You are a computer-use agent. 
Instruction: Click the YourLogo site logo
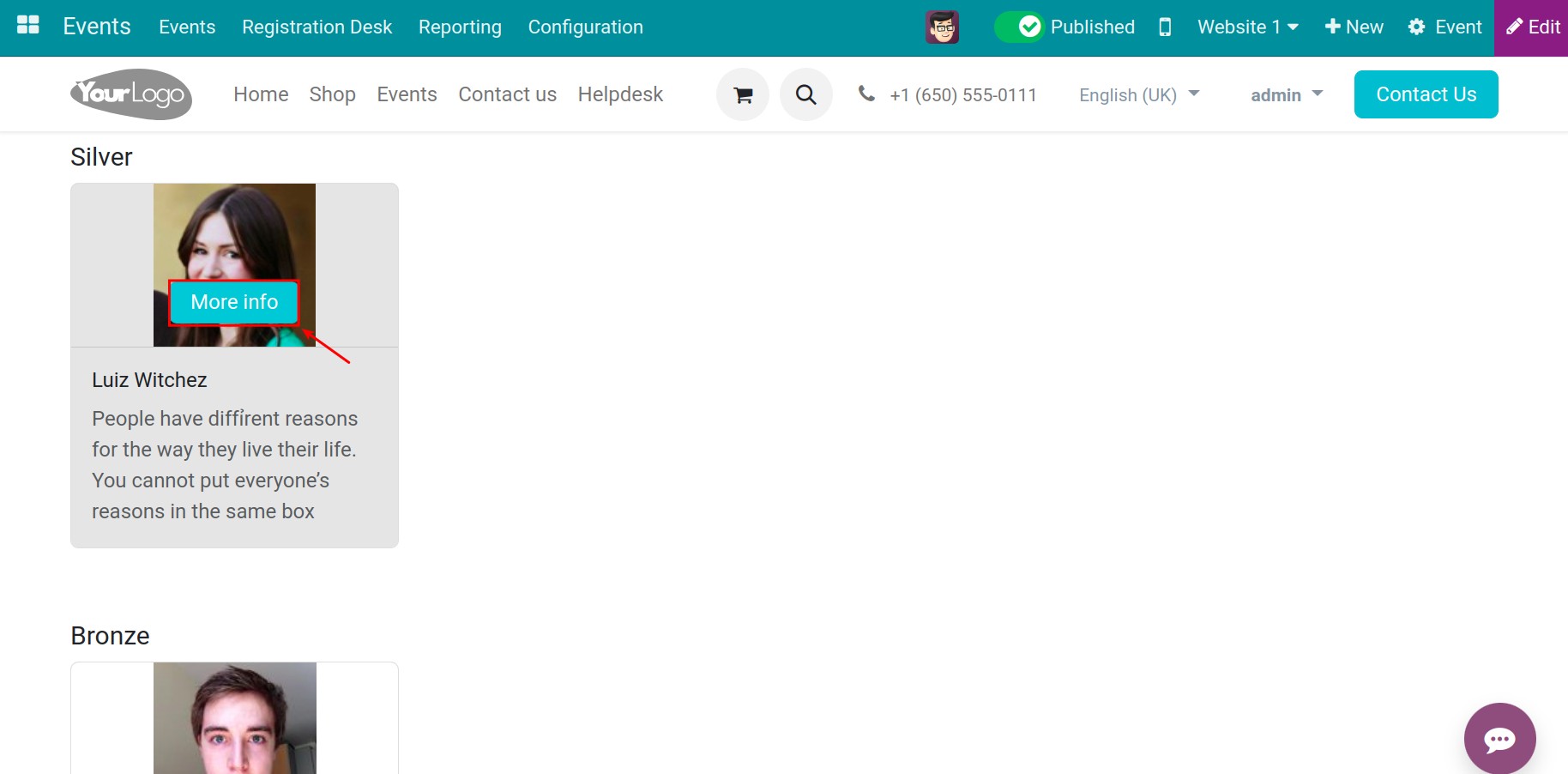(x=131, y=94)
